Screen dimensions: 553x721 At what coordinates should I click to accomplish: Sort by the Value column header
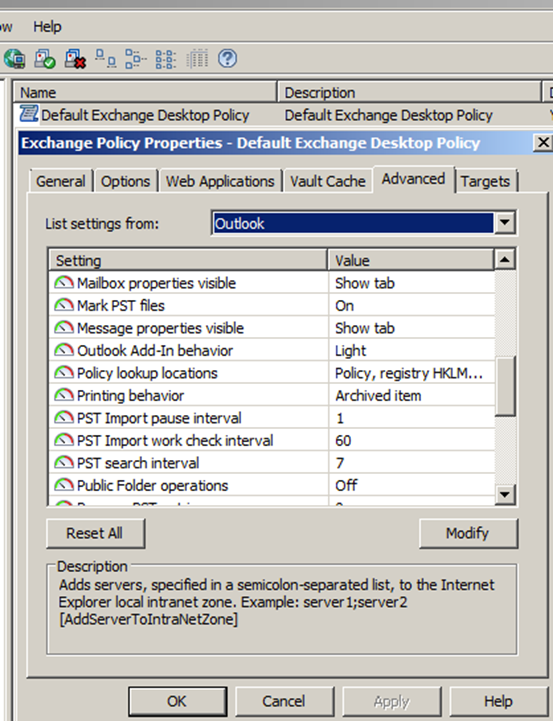pos(411,260)
